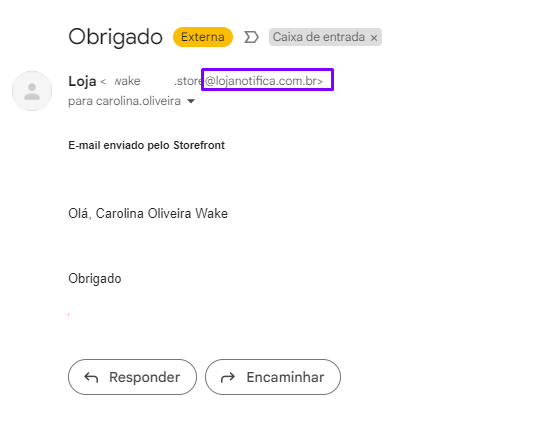The height and width of the screenshot is (436, 533).
Task: Click the para carolina.oliveira recipient text
Action: coord(124,101)
